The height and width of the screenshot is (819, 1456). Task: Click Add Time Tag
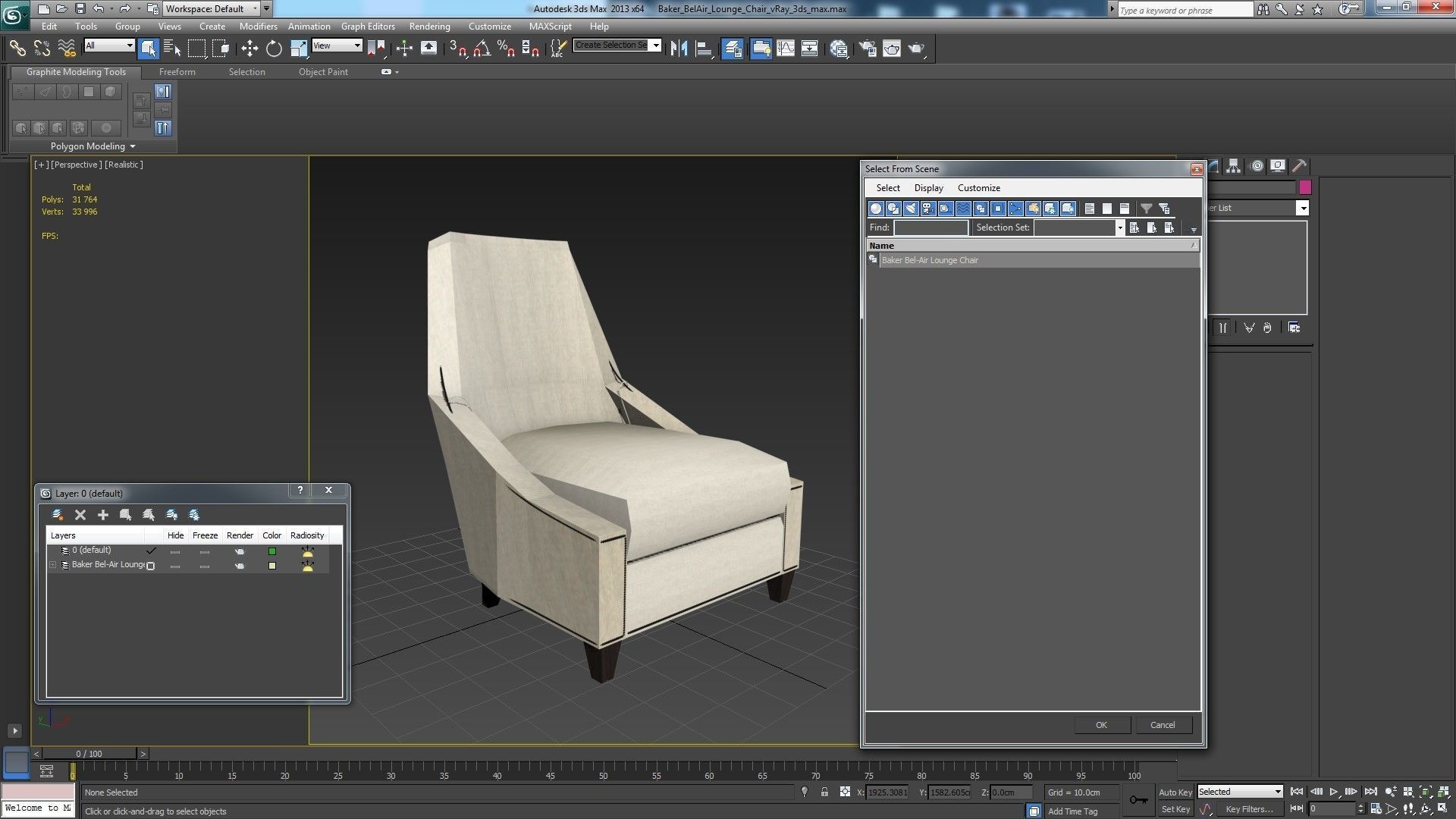point(1072,811)
